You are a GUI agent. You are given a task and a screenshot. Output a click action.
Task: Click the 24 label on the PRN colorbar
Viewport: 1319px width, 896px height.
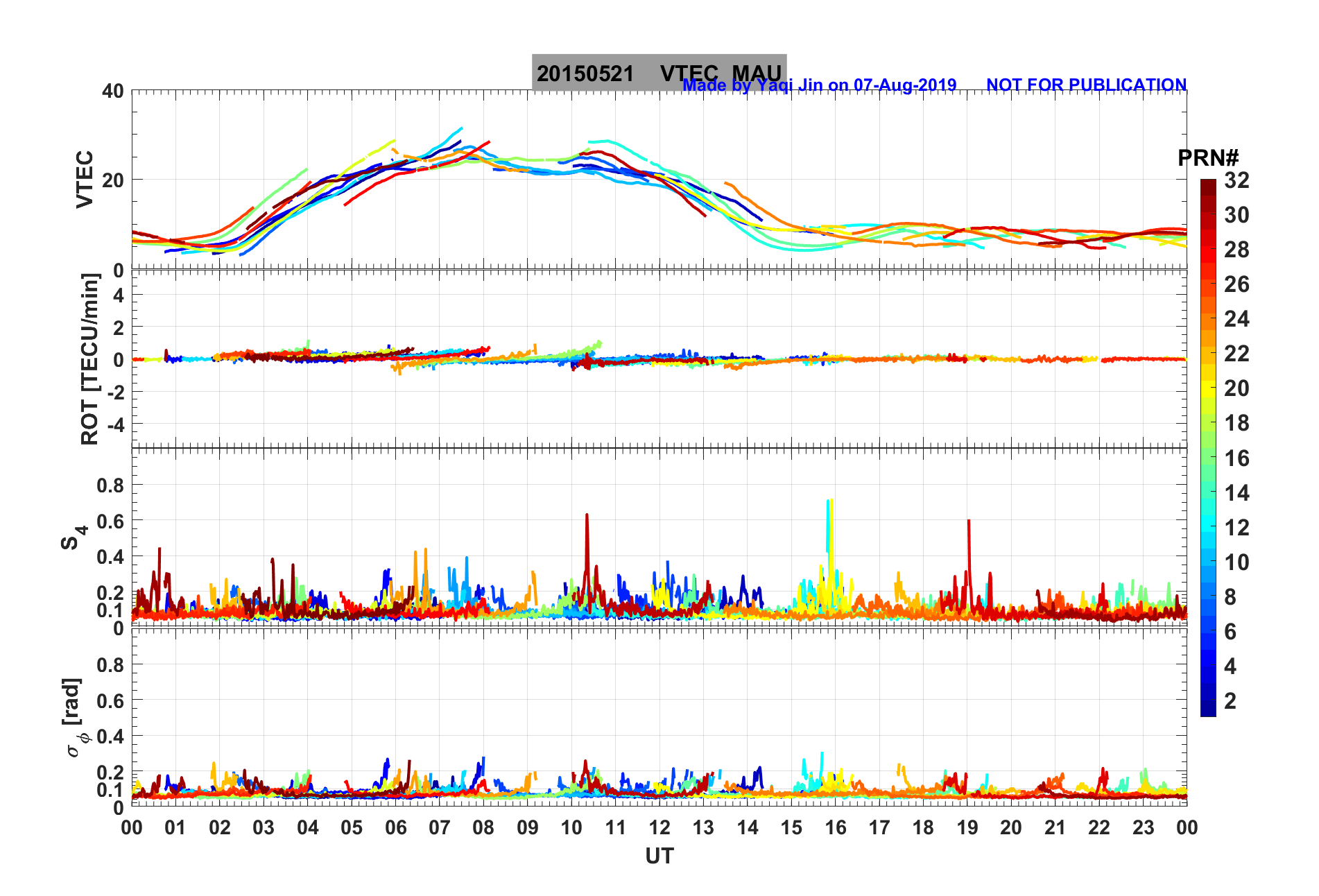[x=1236, y=319]
